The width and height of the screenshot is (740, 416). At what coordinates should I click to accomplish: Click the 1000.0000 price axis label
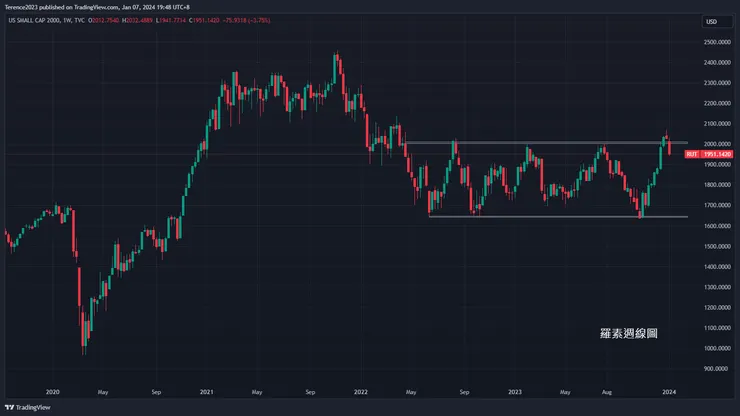pyautogui.click(x=717, y=348)
